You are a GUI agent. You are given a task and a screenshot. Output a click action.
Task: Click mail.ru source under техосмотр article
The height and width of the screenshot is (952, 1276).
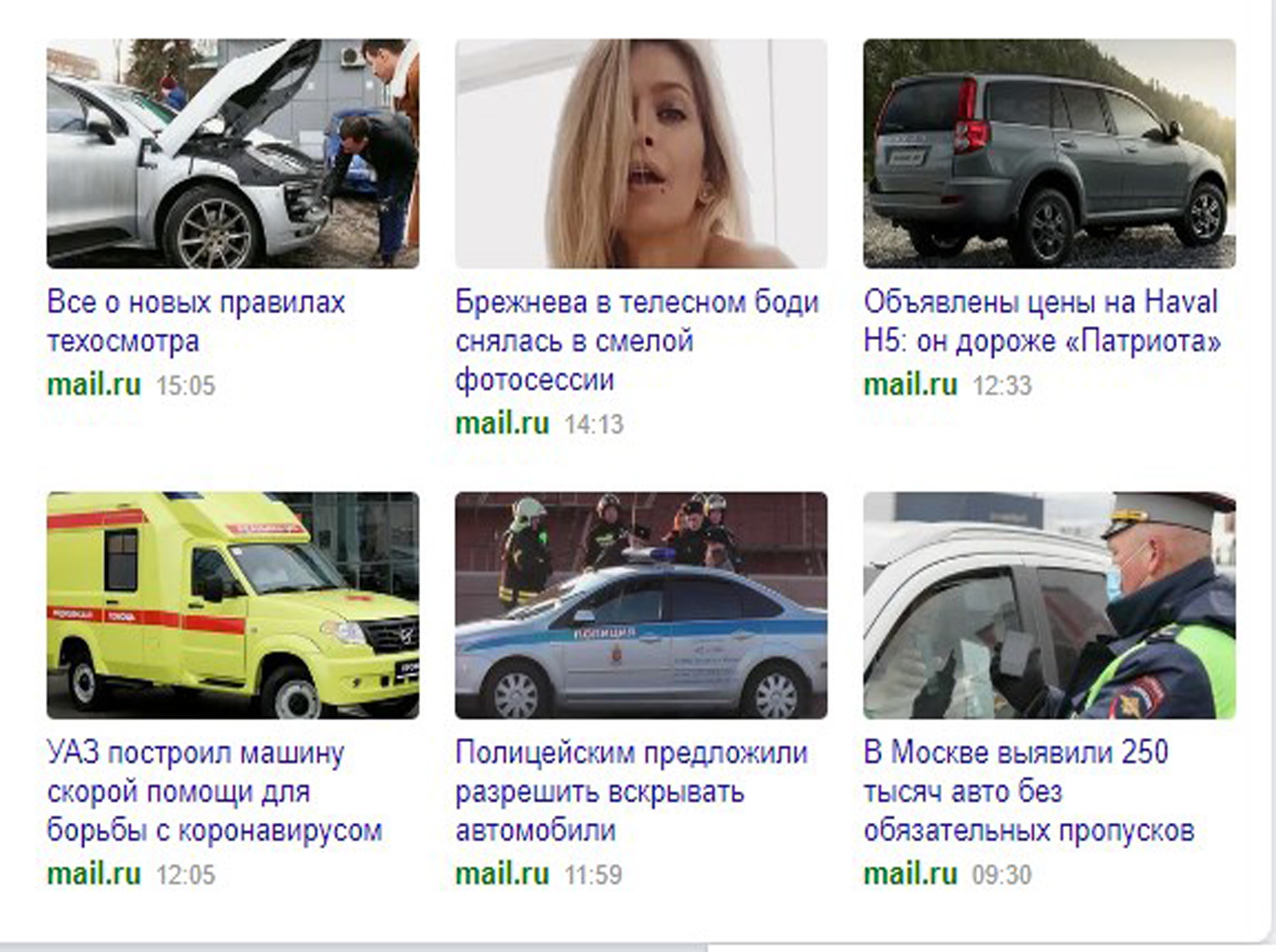click(x=94, y=385)
